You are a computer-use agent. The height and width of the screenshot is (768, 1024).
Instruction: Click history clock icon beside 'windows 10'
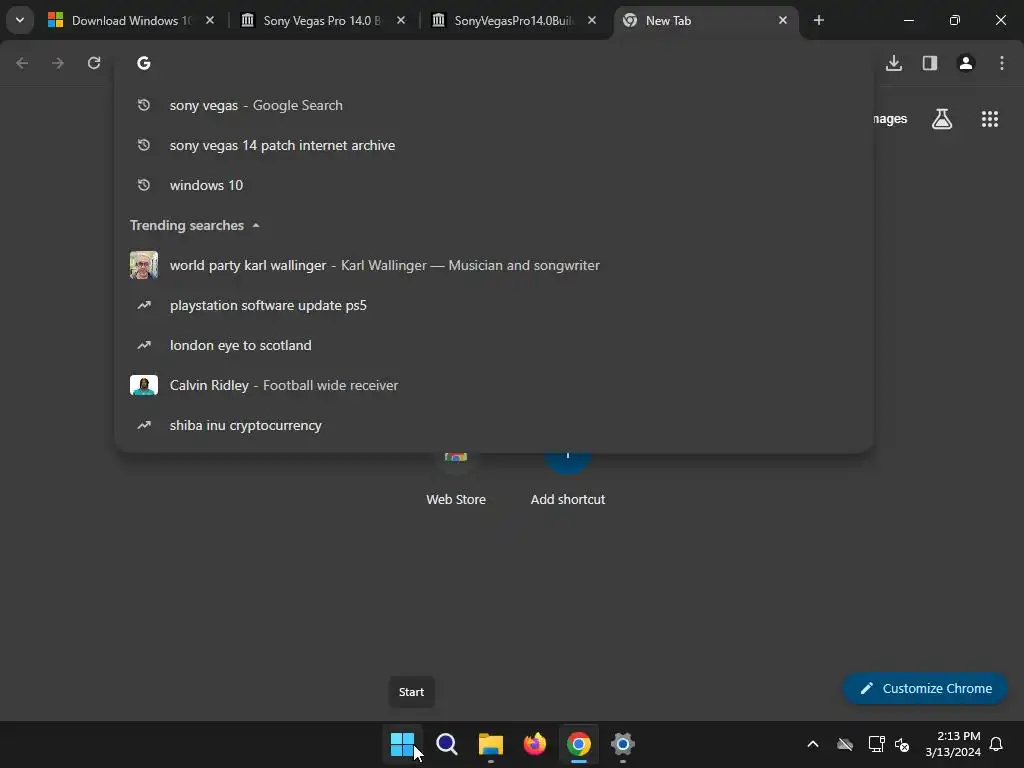pyautogui.click(x=144, y=185)
